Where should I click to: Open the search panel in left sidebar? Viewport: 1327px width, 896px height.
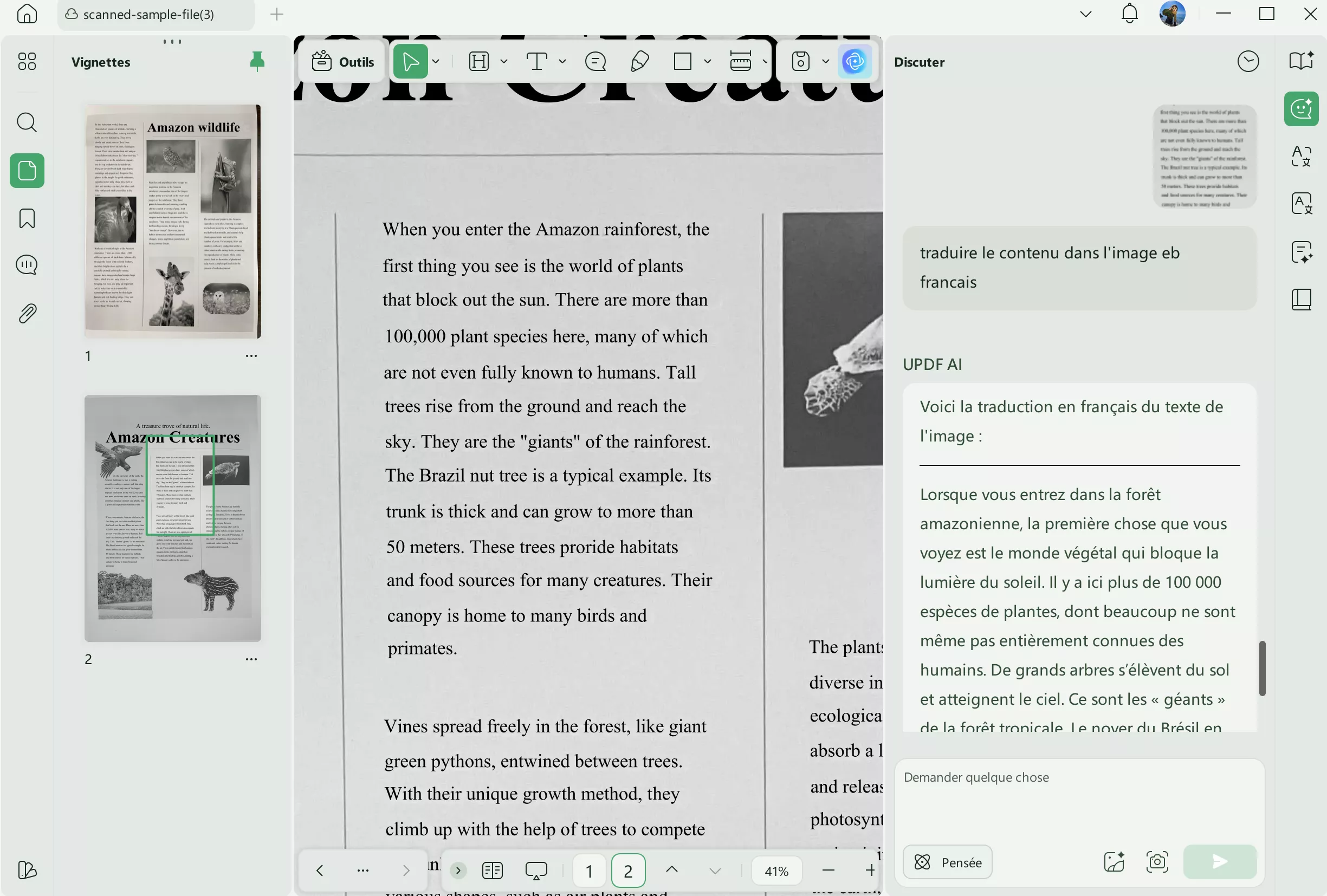coord(27,122)
